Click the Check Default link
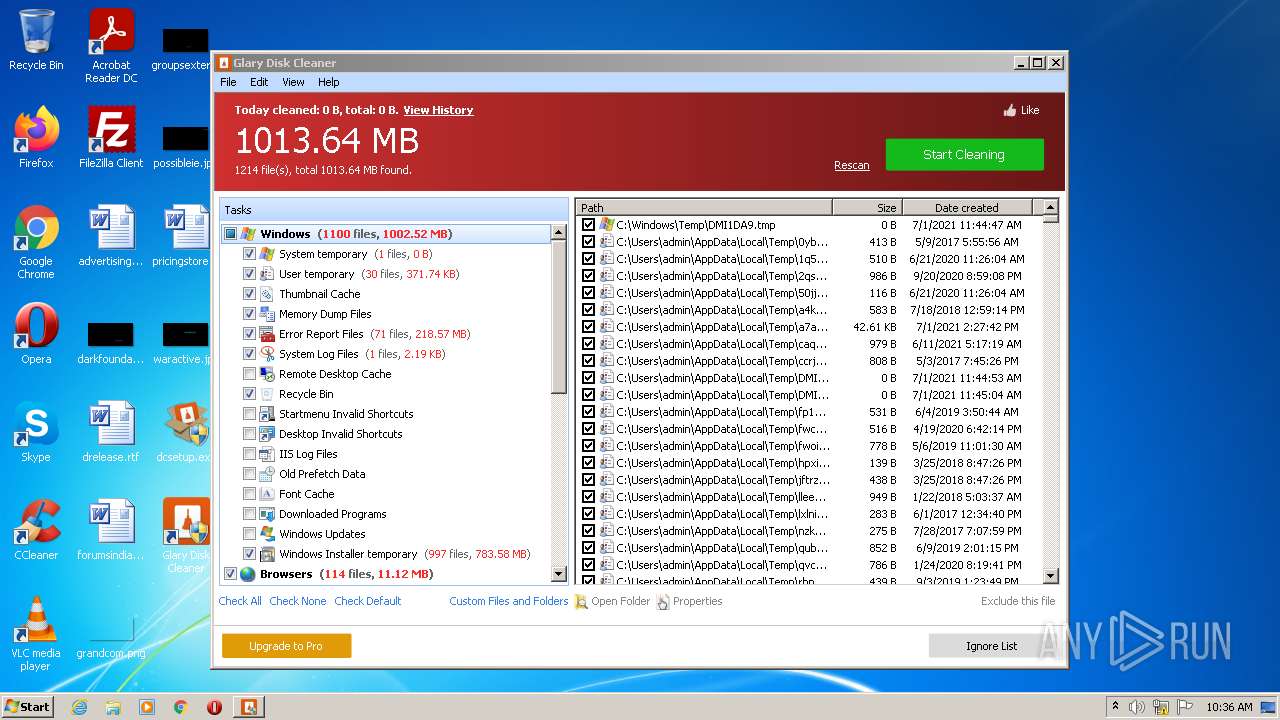The image size is (1280, 720). pos(368,601)
